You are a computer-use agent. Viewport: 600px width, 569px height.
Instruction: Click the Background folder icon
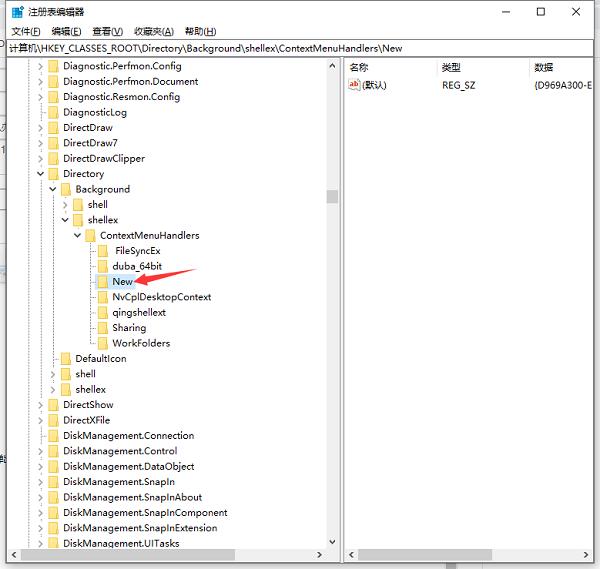66,189
